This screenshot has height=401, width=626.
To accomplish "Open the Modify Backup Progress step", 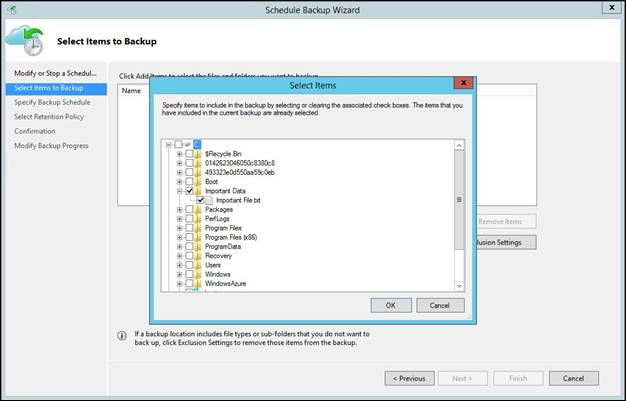I will pos(51,146).
